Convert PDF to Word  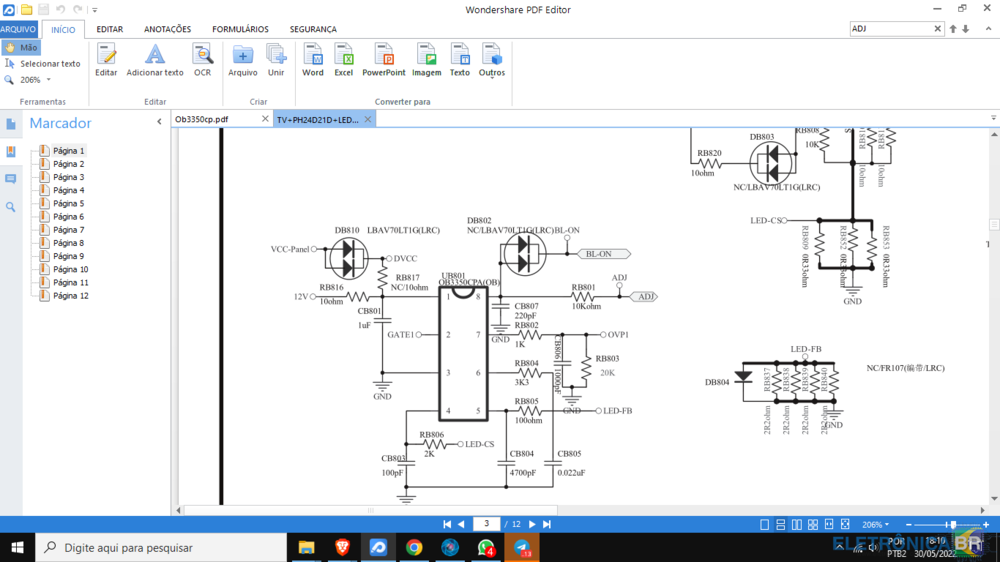(x=313, y=59)
